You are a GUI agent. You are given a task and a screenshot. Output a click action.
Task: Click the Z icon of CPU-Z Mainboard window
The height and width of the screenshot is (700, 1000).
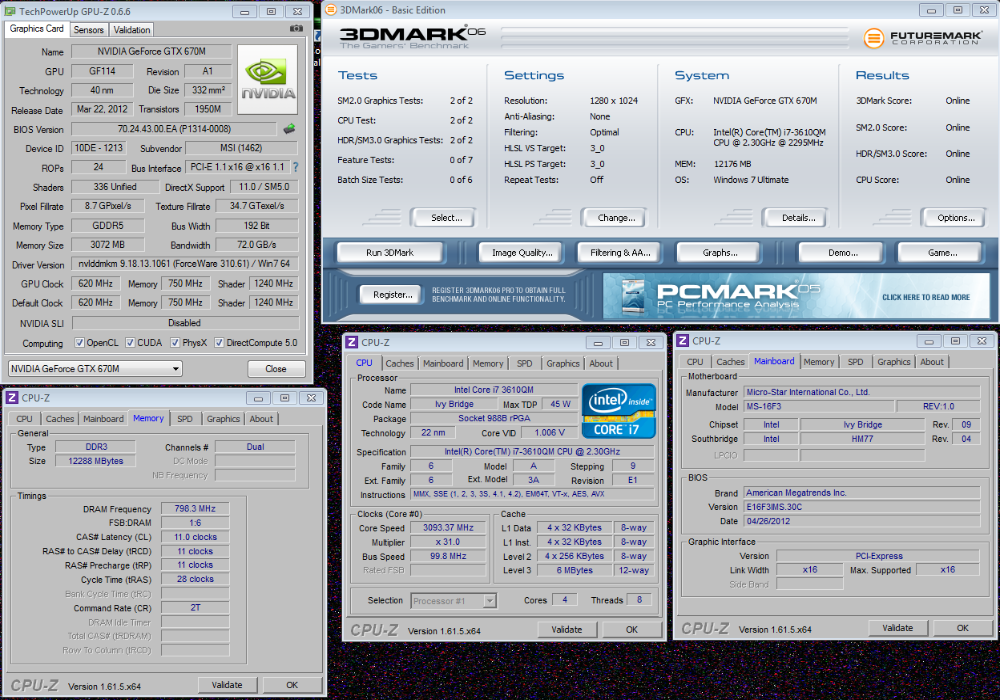coord(682,341)
